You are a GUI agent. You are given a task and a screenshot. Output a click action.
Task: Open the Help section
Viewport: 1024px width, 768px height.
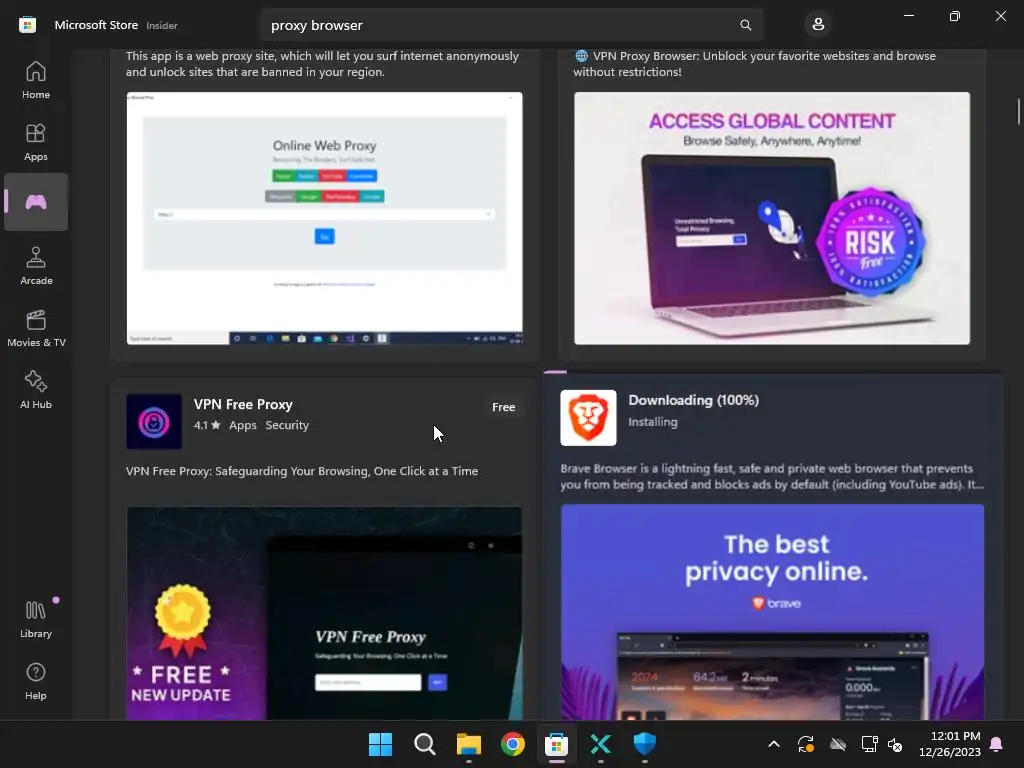tap(36, 681)
